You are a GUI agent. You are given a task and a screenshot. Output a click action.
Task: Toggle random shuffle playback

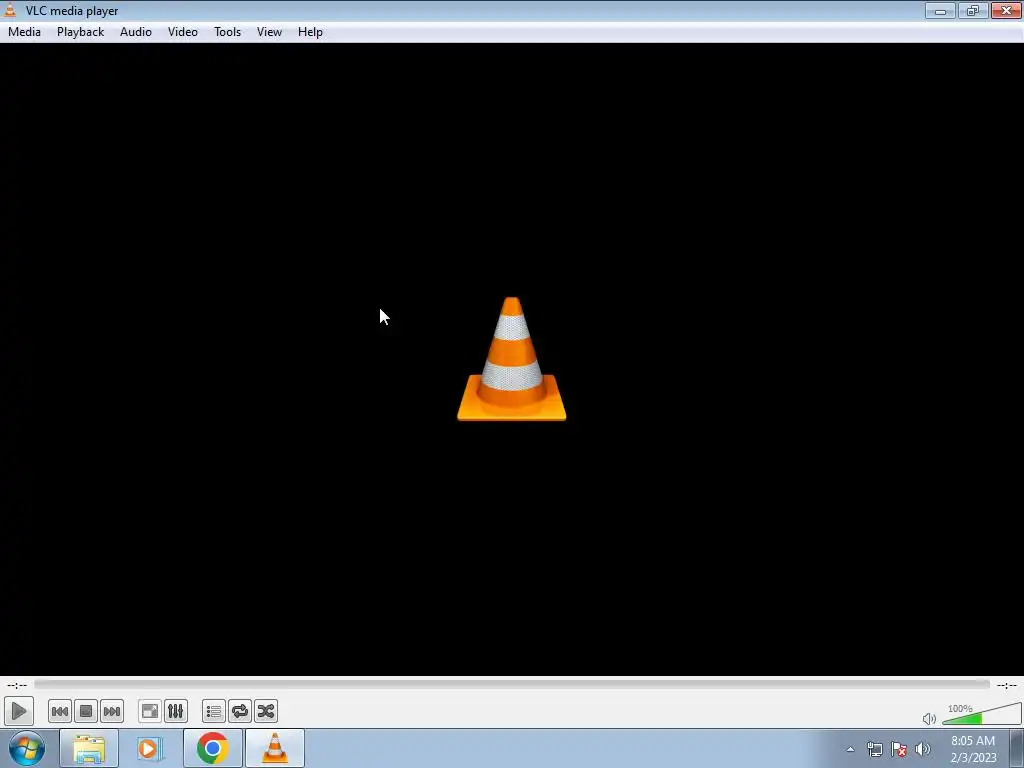[x=266, y=711]
